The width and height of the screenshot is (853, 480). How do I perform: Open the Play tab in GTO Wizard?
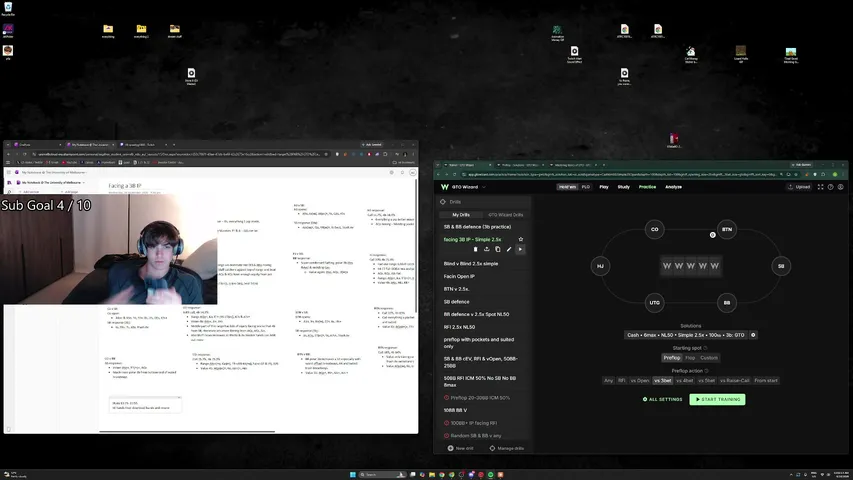pos(604,187)
